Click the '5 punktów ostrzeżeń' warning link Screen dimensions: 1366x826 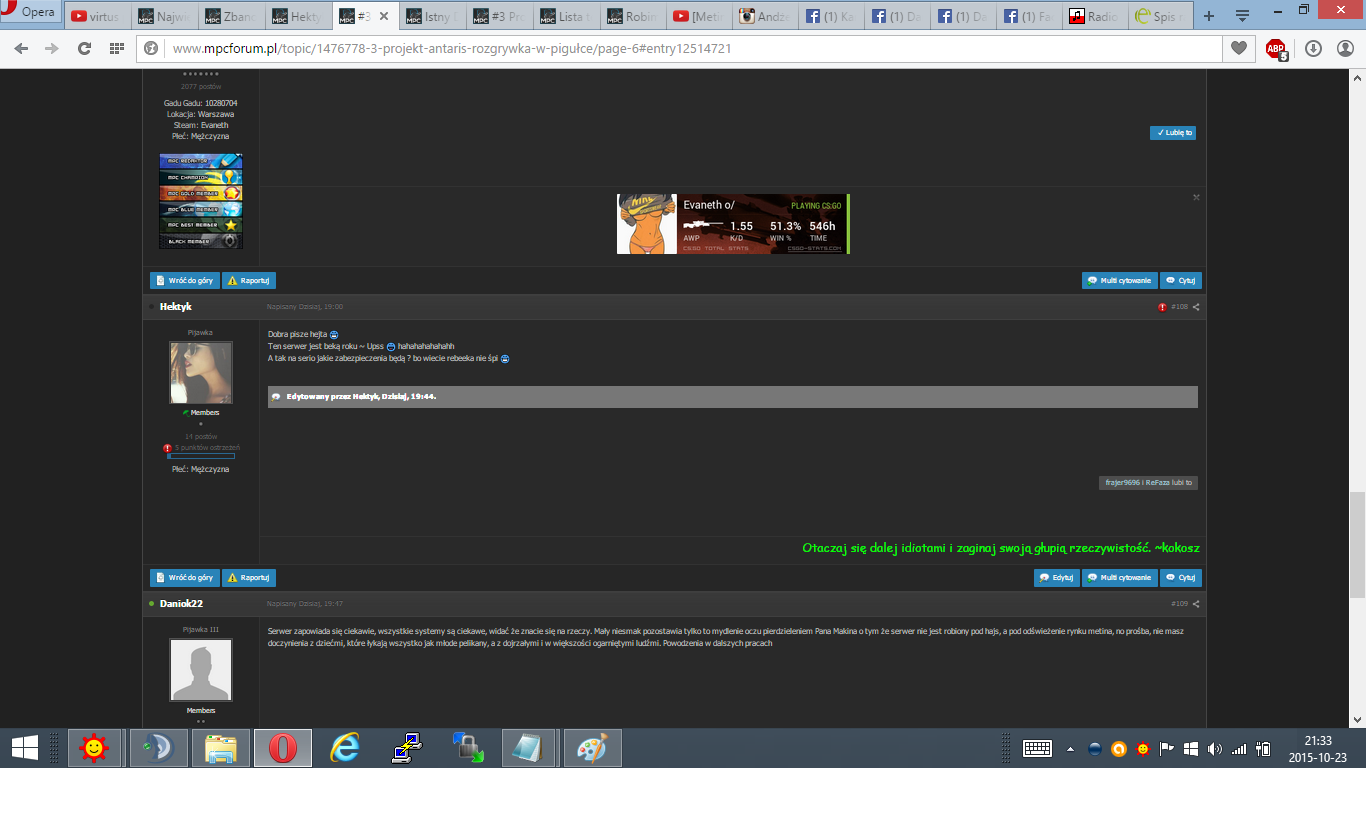207,448
